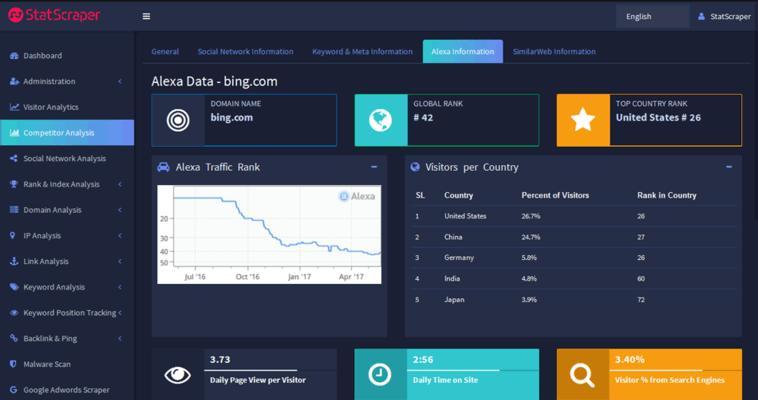Click the China row in country table
This screenshot has width=758, height=400.
point(574,237)
